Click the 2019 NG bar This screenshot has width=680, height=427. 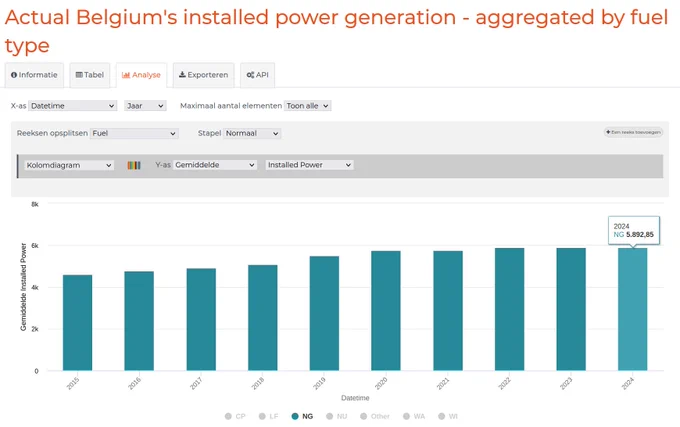pyautogui.click(x=324, y=313)
